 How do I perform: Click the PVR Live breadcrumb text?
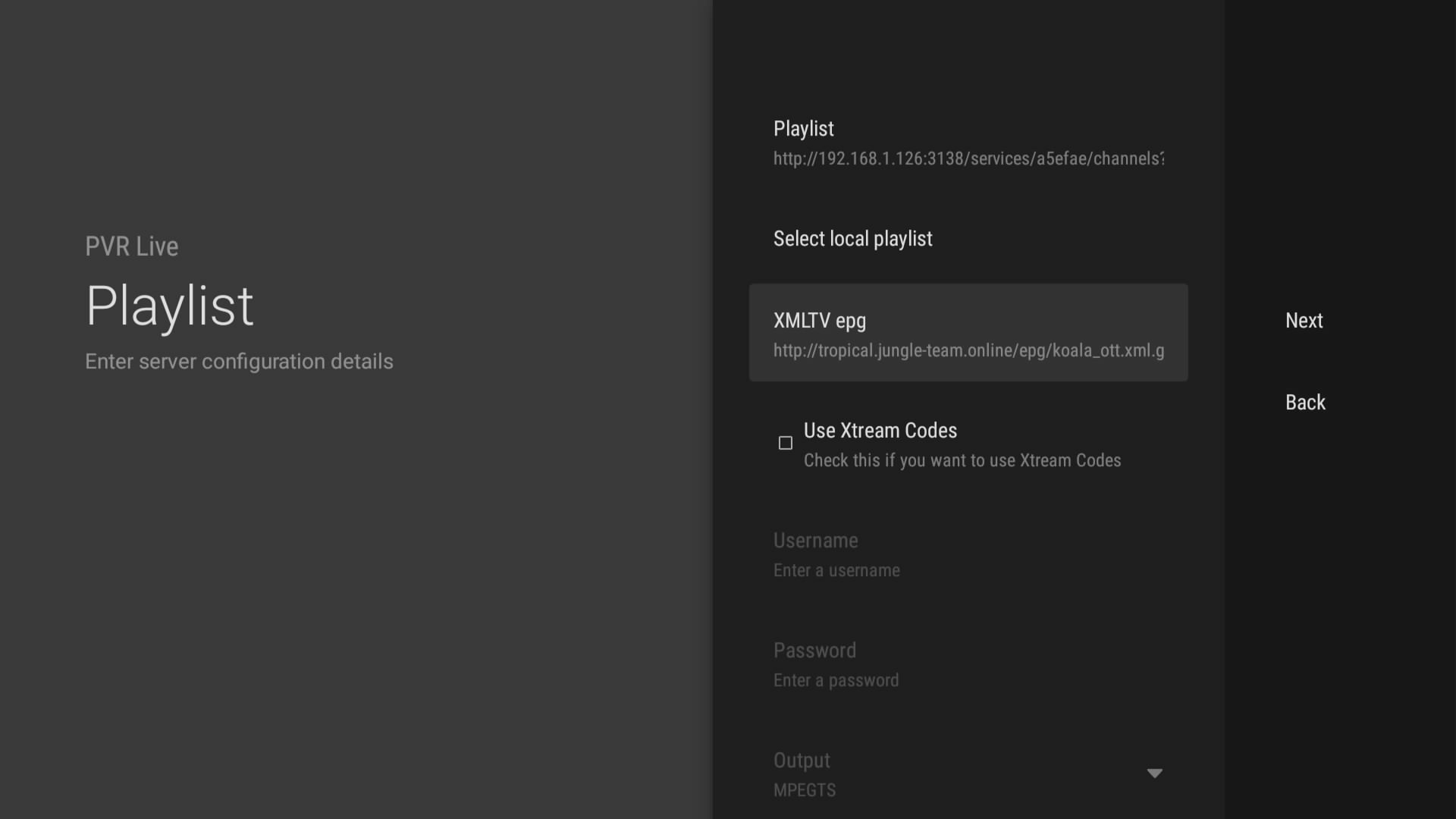click(x=131, y=246)
